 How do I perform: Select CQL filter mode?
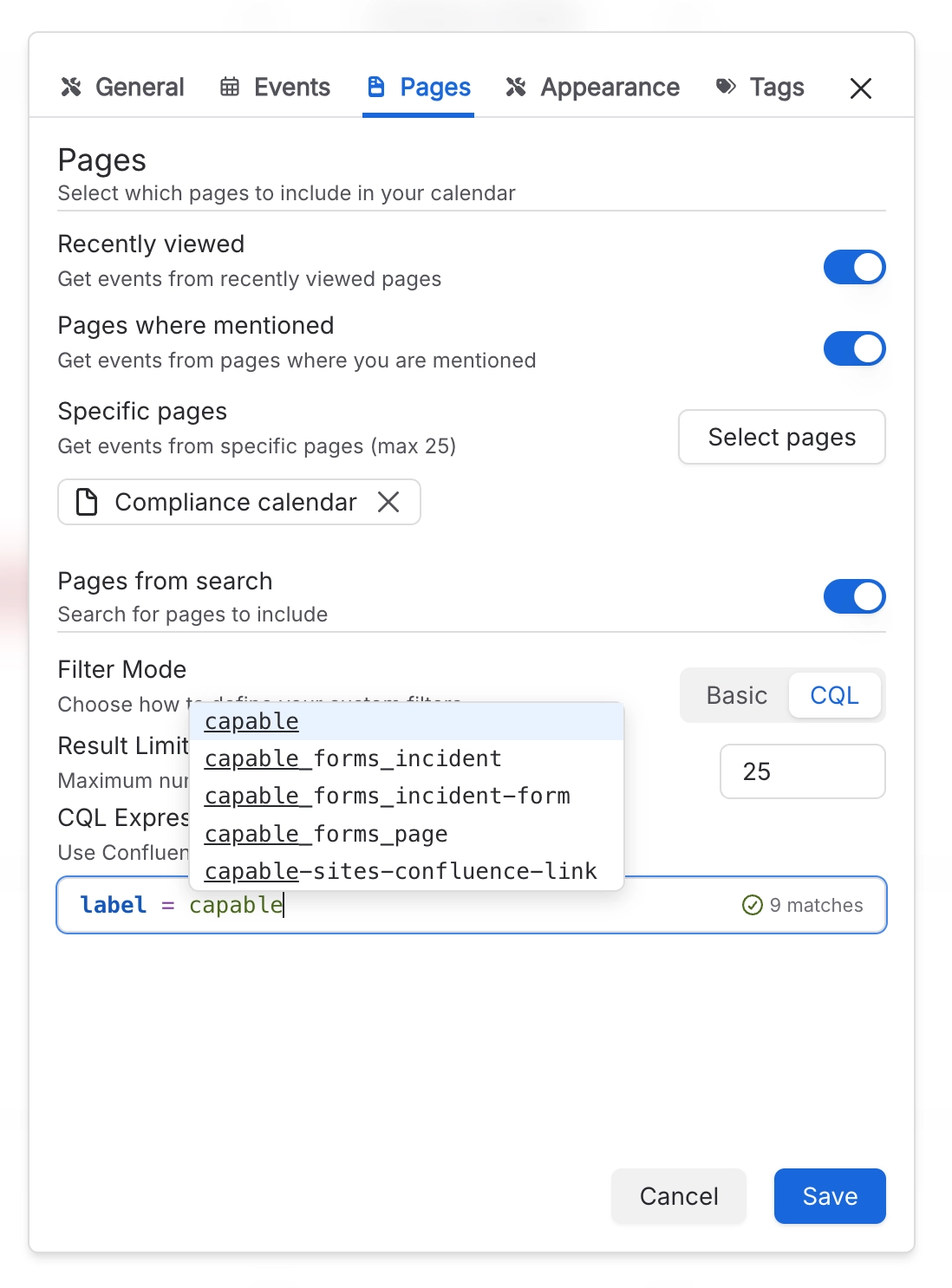tap(834, 695)
